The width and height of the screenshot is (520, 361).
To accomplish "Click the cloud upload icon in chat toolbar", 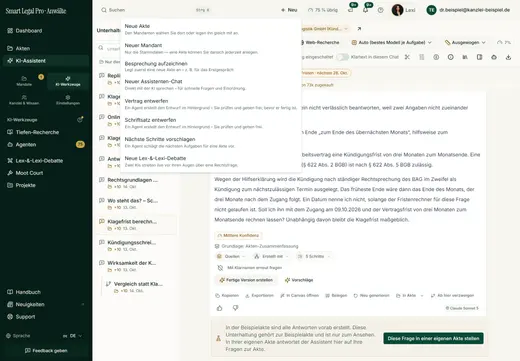I will click(494, 57).
